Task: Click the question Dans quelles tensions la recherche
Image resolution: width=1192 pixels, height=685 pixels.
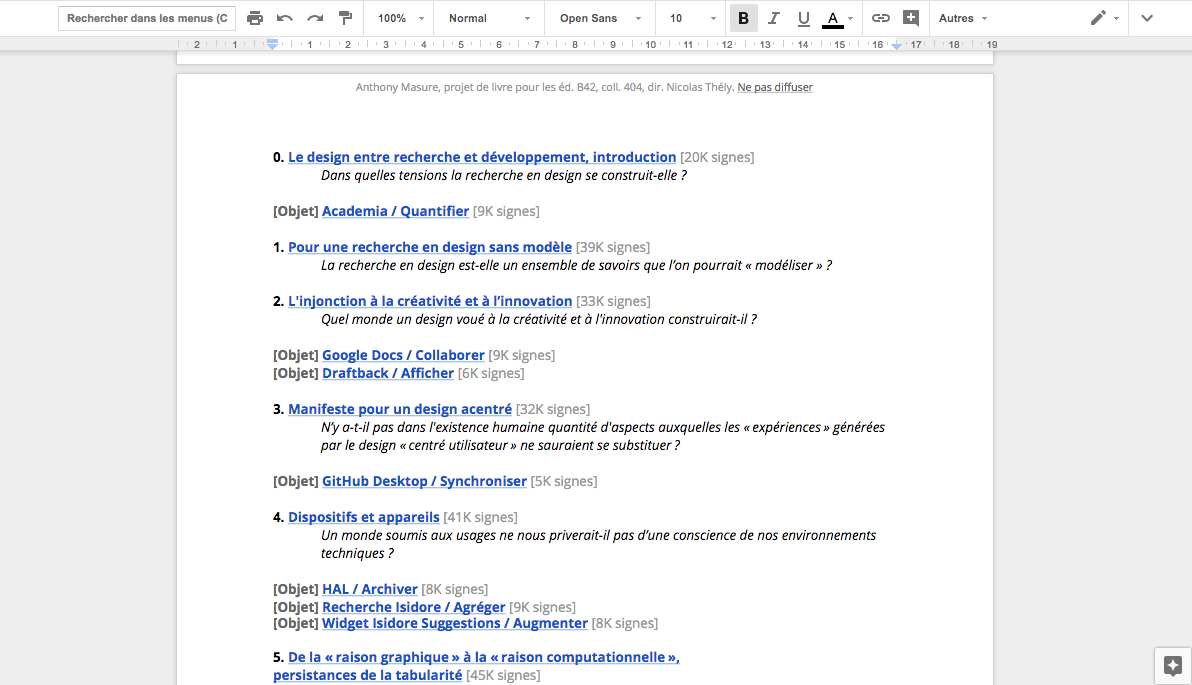Action: (x=503, y=176)
